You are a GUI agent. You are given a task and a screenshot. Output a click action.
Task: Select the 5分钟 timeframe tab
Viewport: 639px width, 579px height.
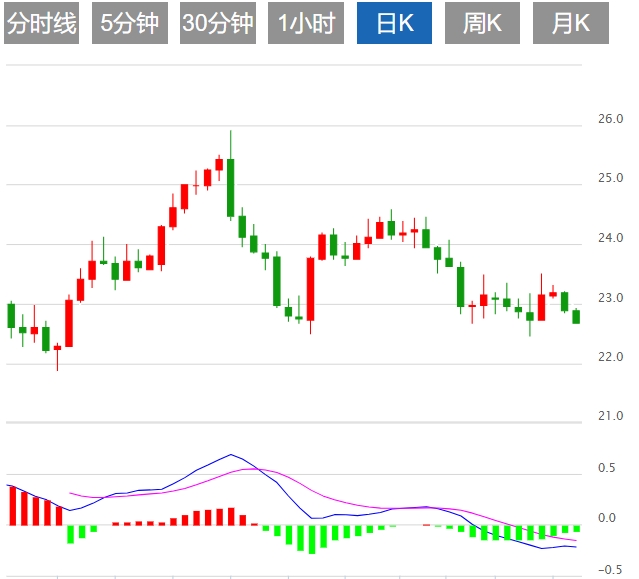130,23
